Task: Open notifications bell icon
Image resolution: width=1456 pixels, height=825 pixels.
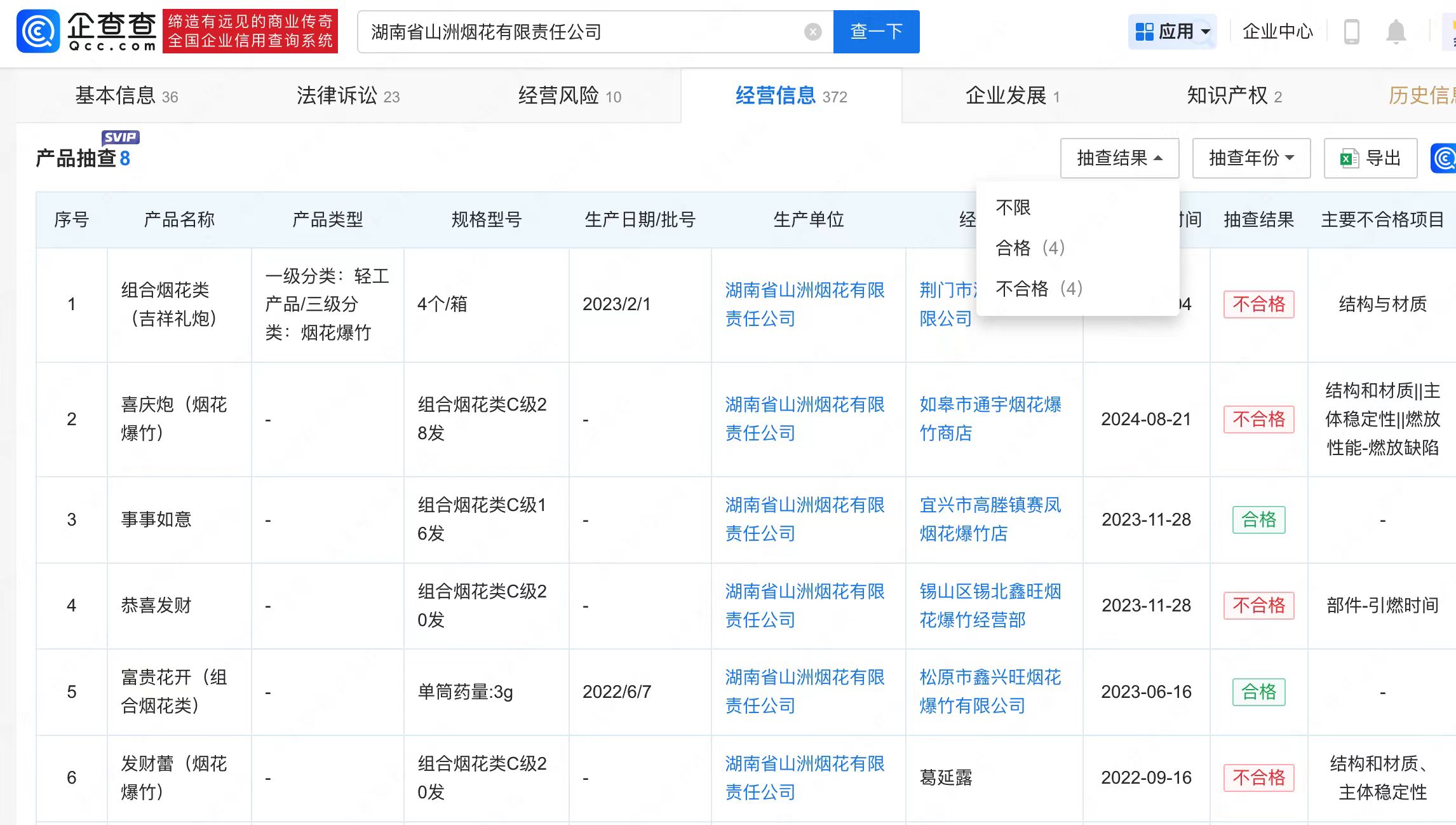Action: pyautogui.click(x=1396, y=32)
